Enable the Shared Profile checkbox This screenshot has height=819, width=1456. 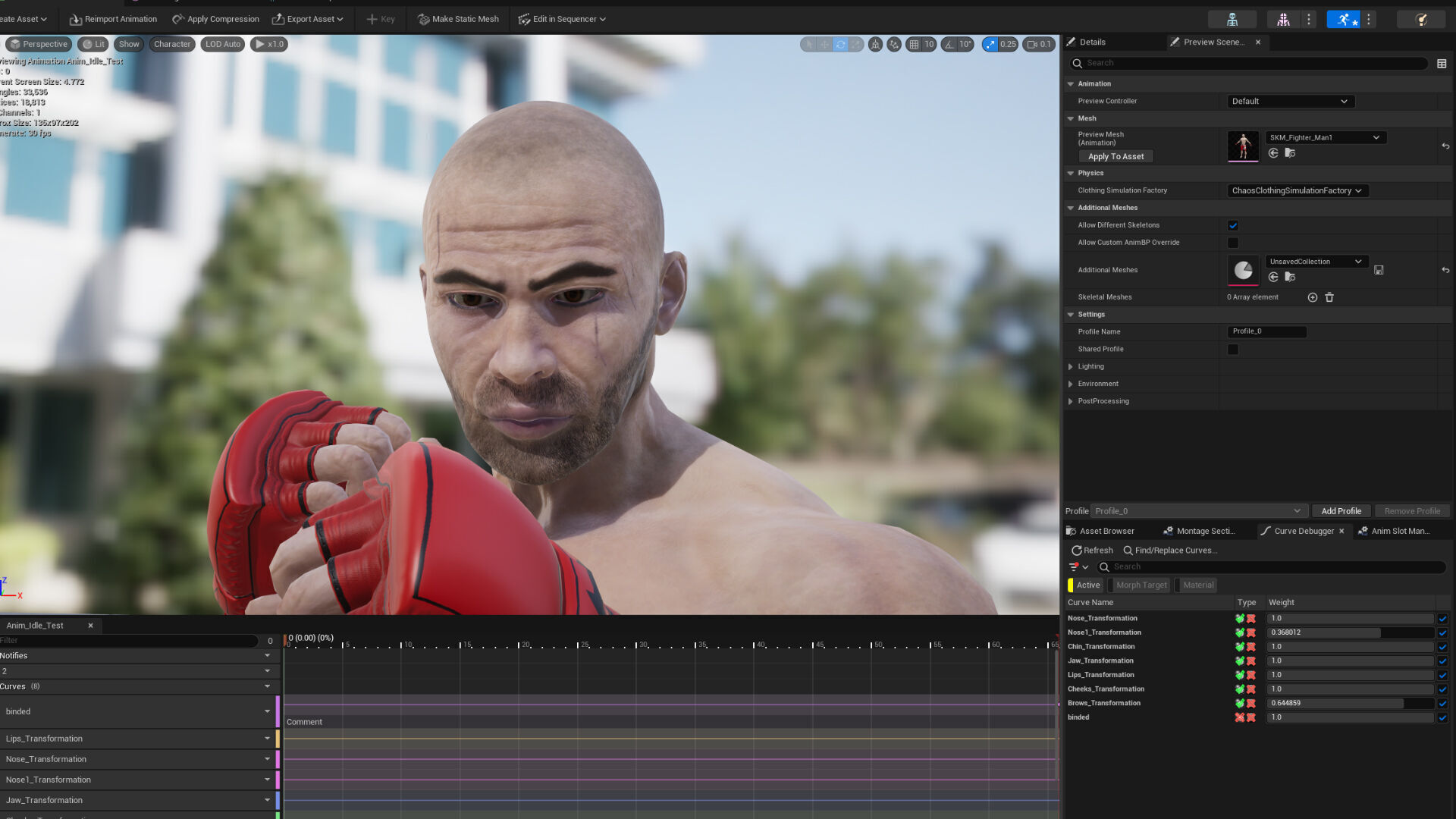[1233, 350]
